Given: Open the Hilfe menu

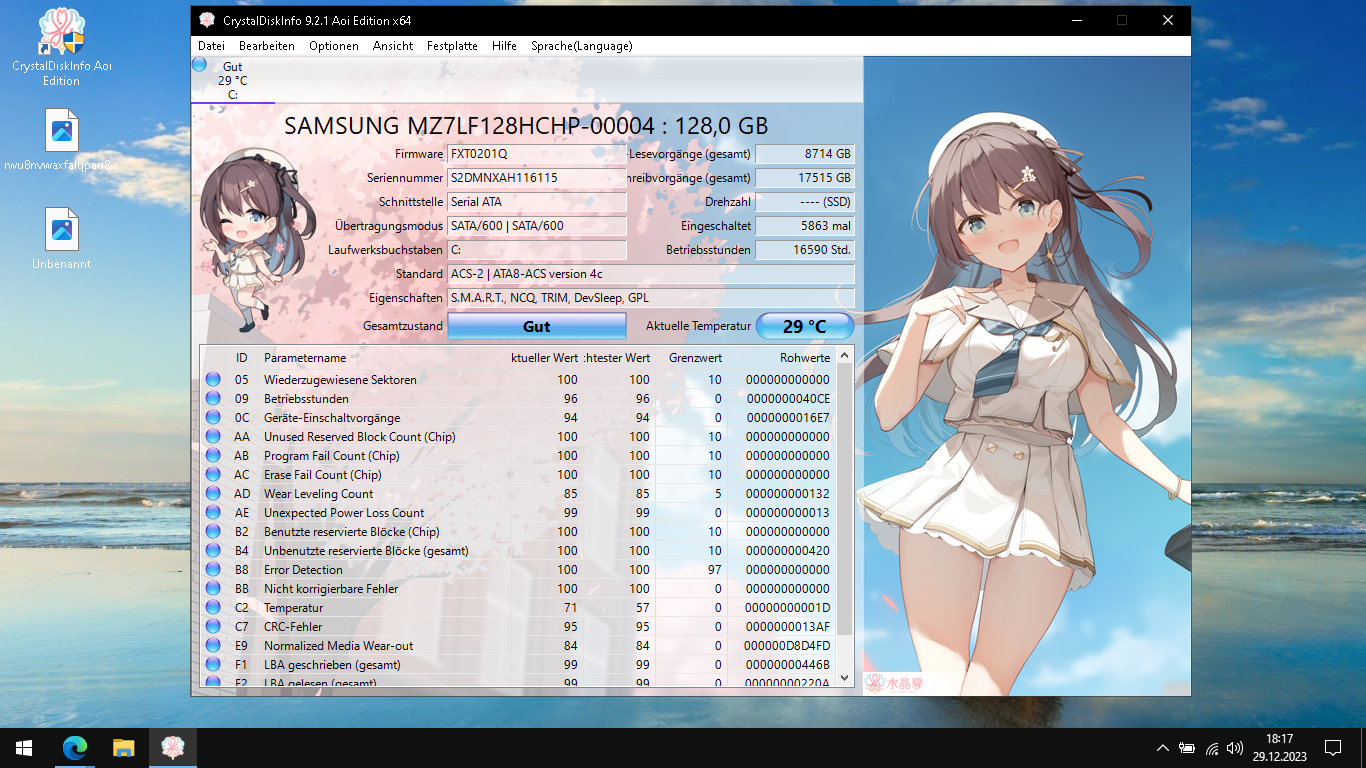Looking at the screenshot, I should click(504, 46).
